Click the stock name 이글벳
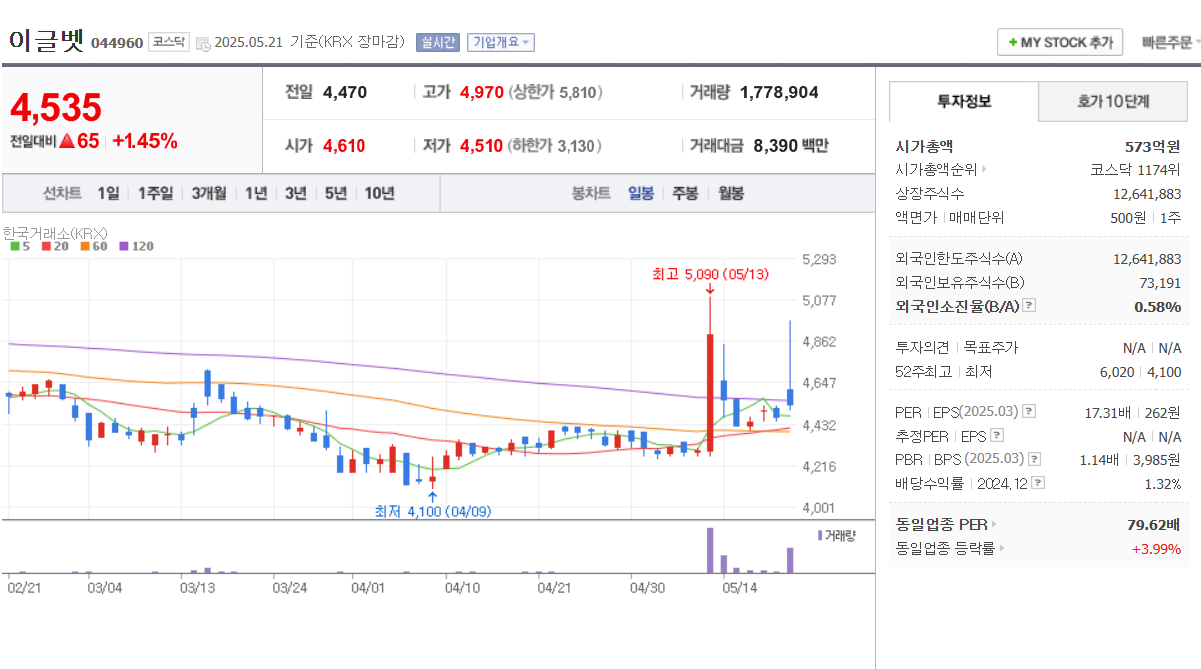 [47, 41]
